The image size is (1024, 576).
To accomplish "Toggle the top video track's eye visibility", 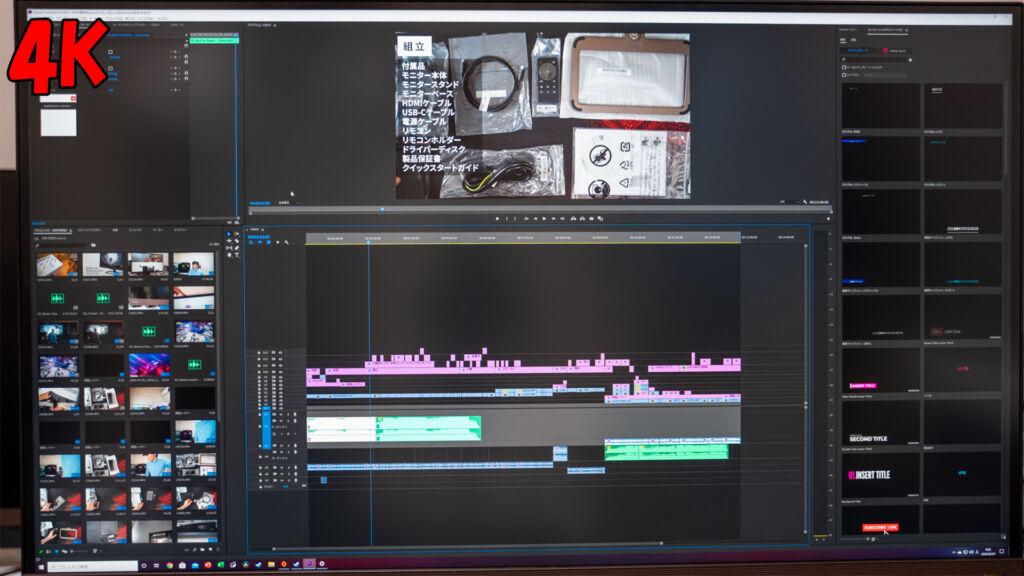I will coord(280,353).
